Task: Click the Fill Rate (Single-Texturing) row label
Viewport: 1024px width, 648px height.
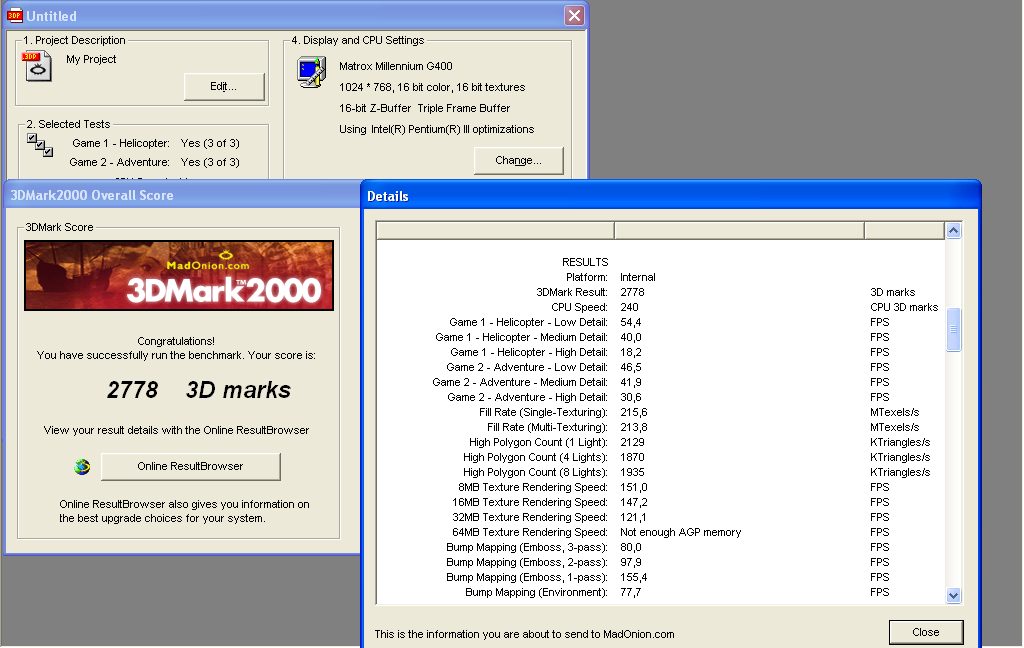Action: click(543, 412)
